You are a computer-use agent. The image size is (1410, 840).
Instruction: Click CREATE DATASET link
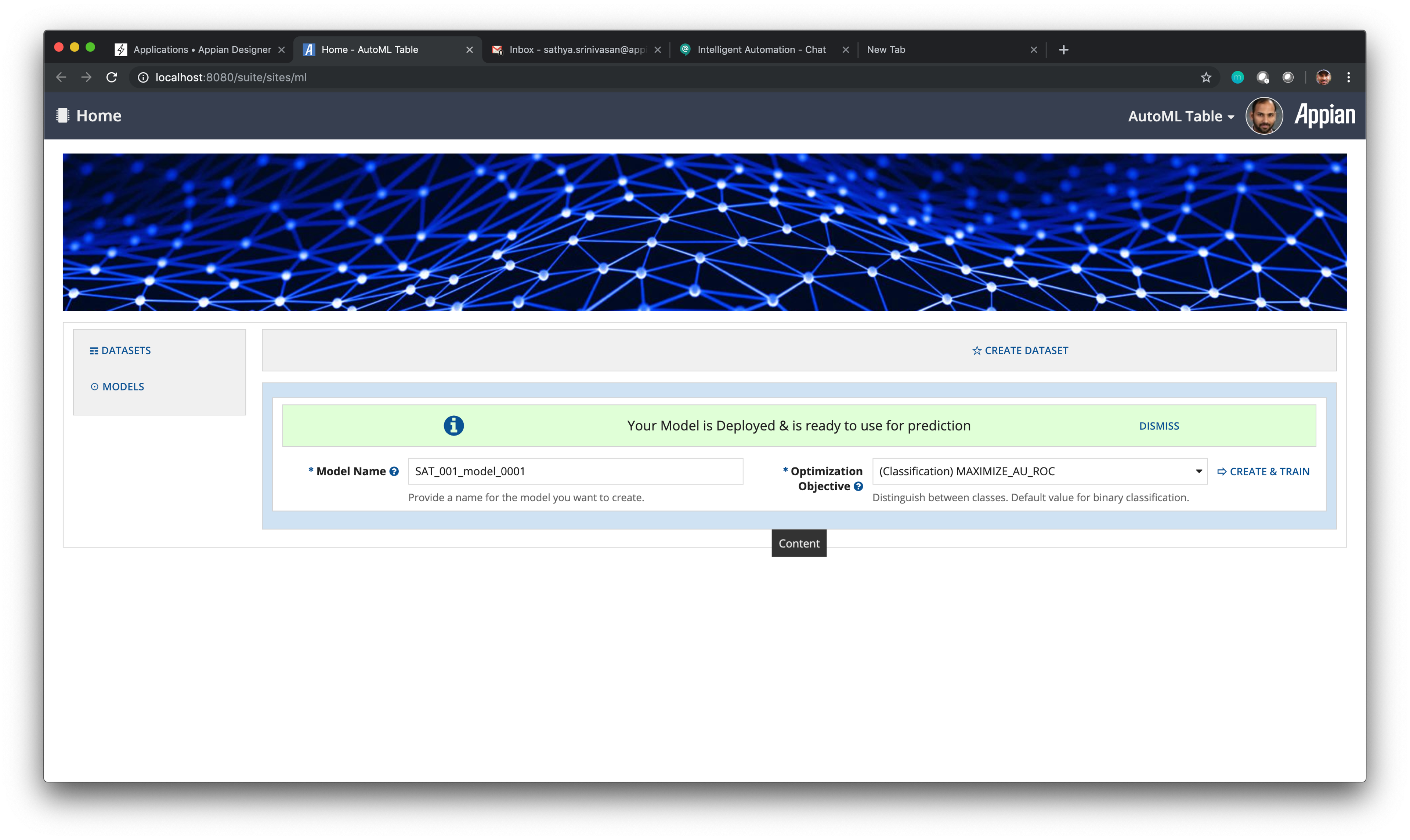click(x=1020, y=350)
